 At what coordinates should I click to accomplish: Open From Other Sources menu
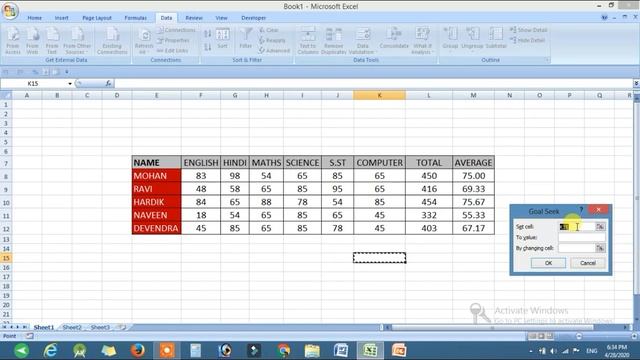[77, 40]
